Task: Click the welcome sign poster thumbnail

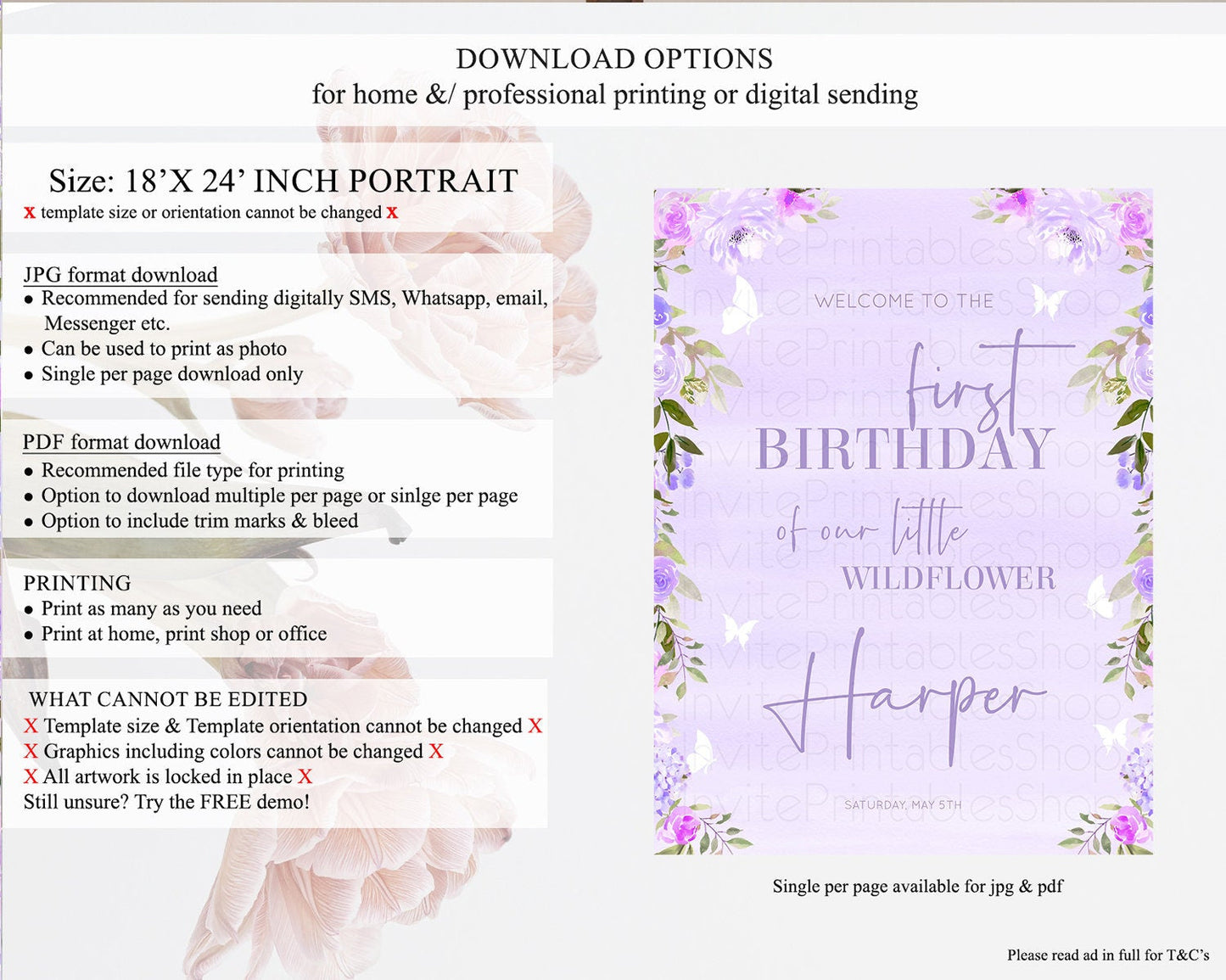Action: point(904,521)
